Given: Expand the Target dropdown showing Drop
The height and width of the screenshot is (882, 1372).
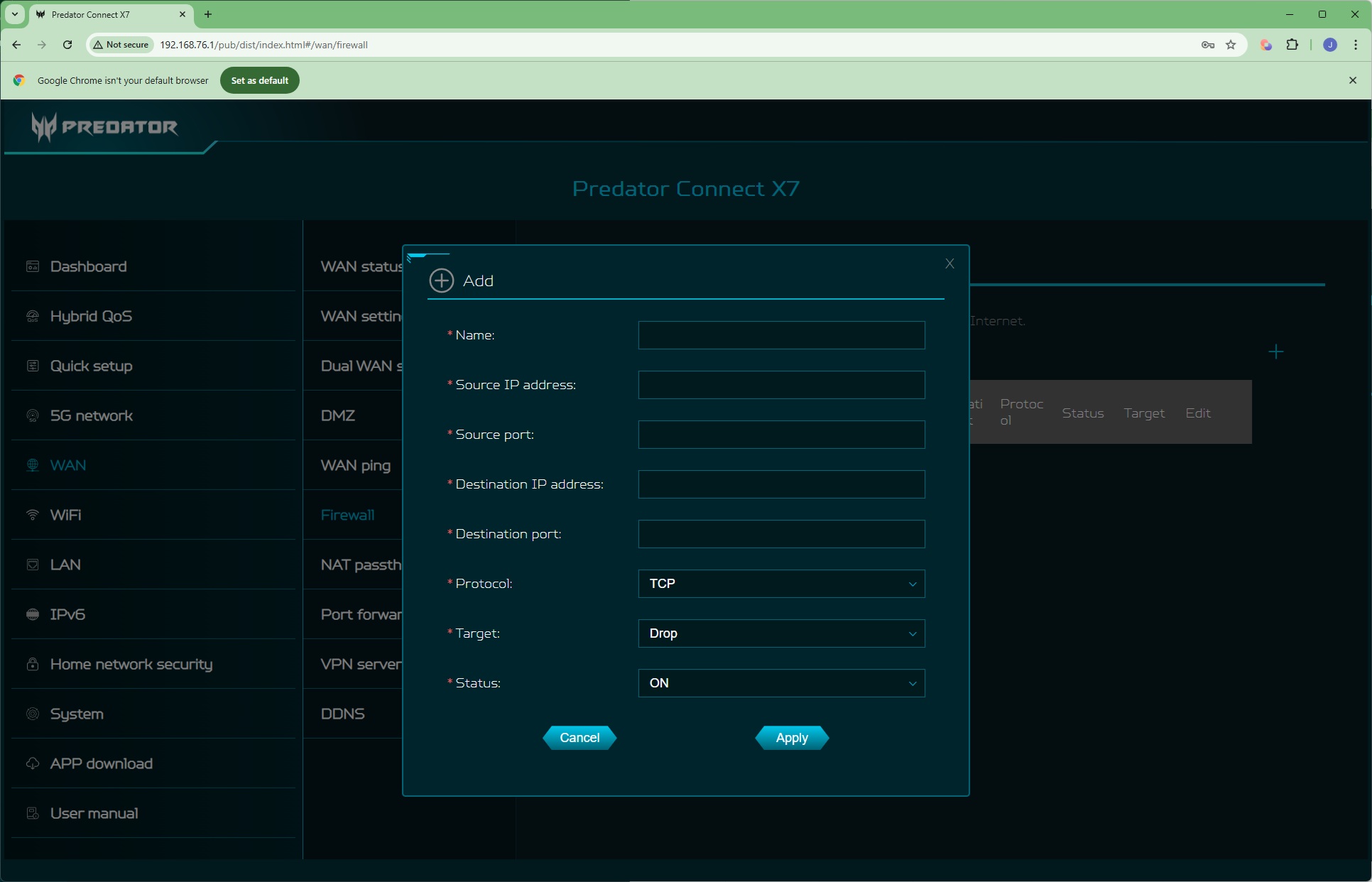Looking at the screenshot, I should click(x=781, y=633).
